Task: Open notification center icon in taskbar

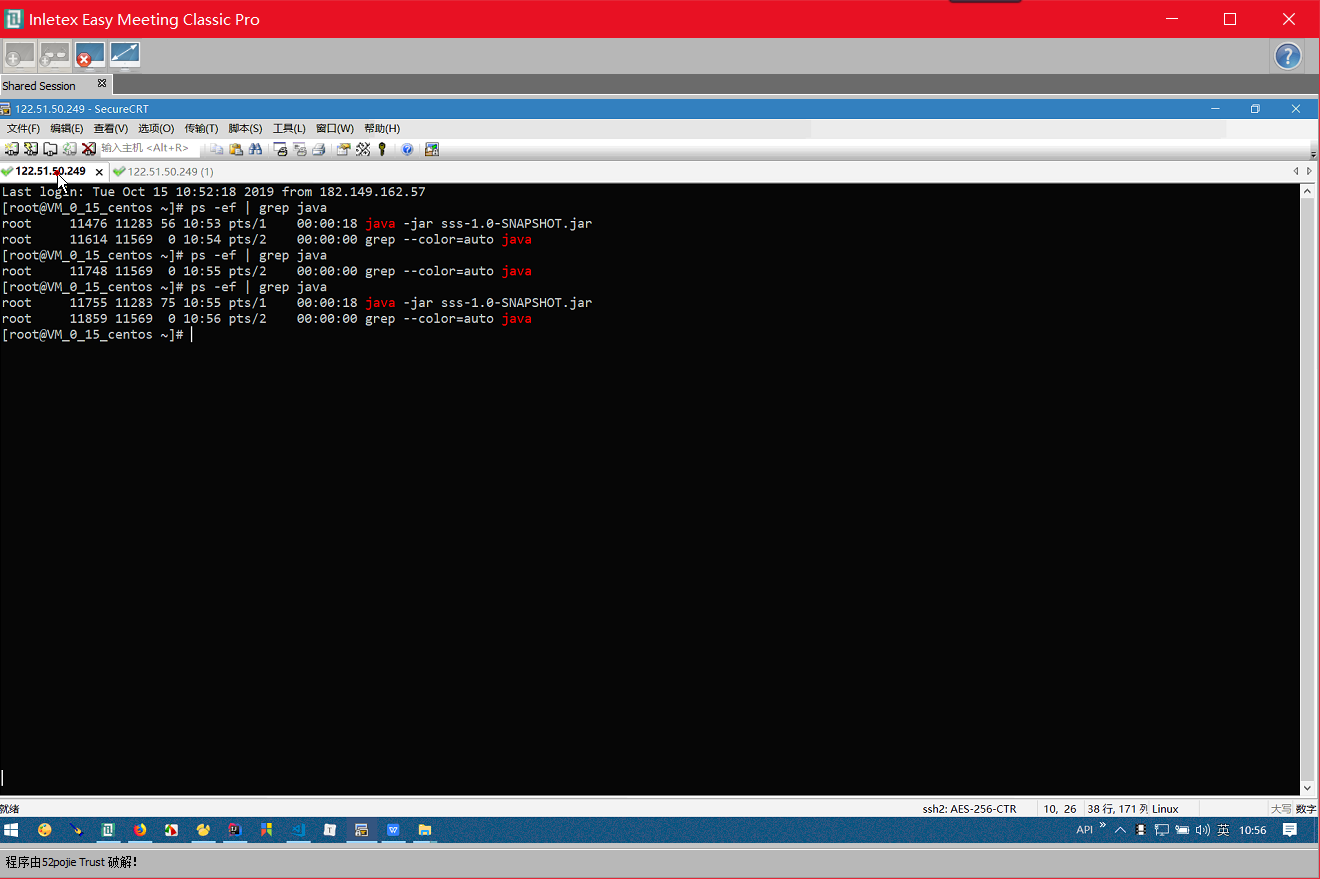Action: pos(1290,830)
